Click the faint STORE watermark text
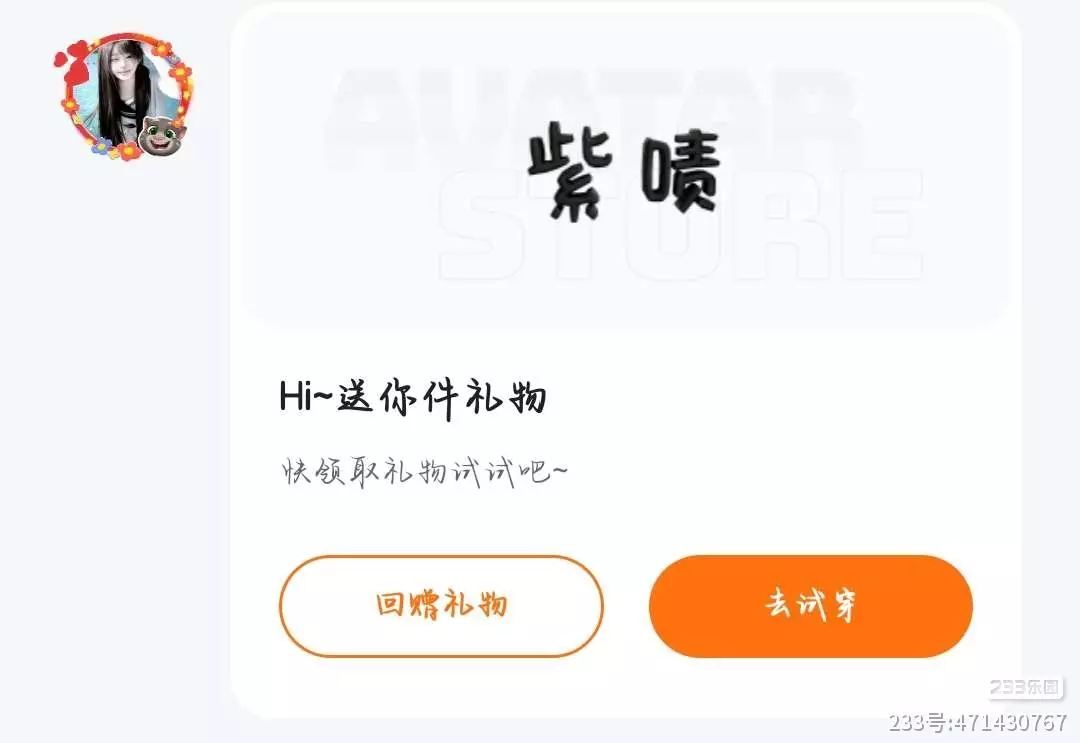This screenshot has height=743, width=1080. [x=681, y=226]
